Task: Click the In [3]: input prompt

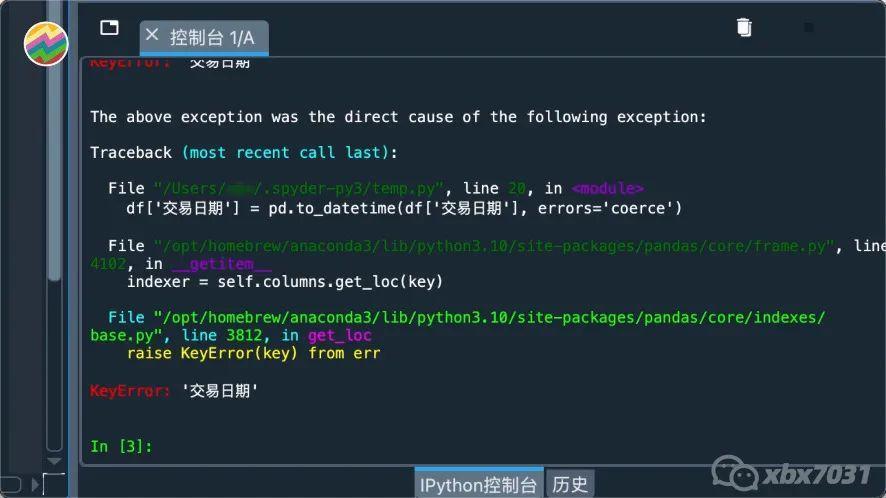Action: click(121, 446)
